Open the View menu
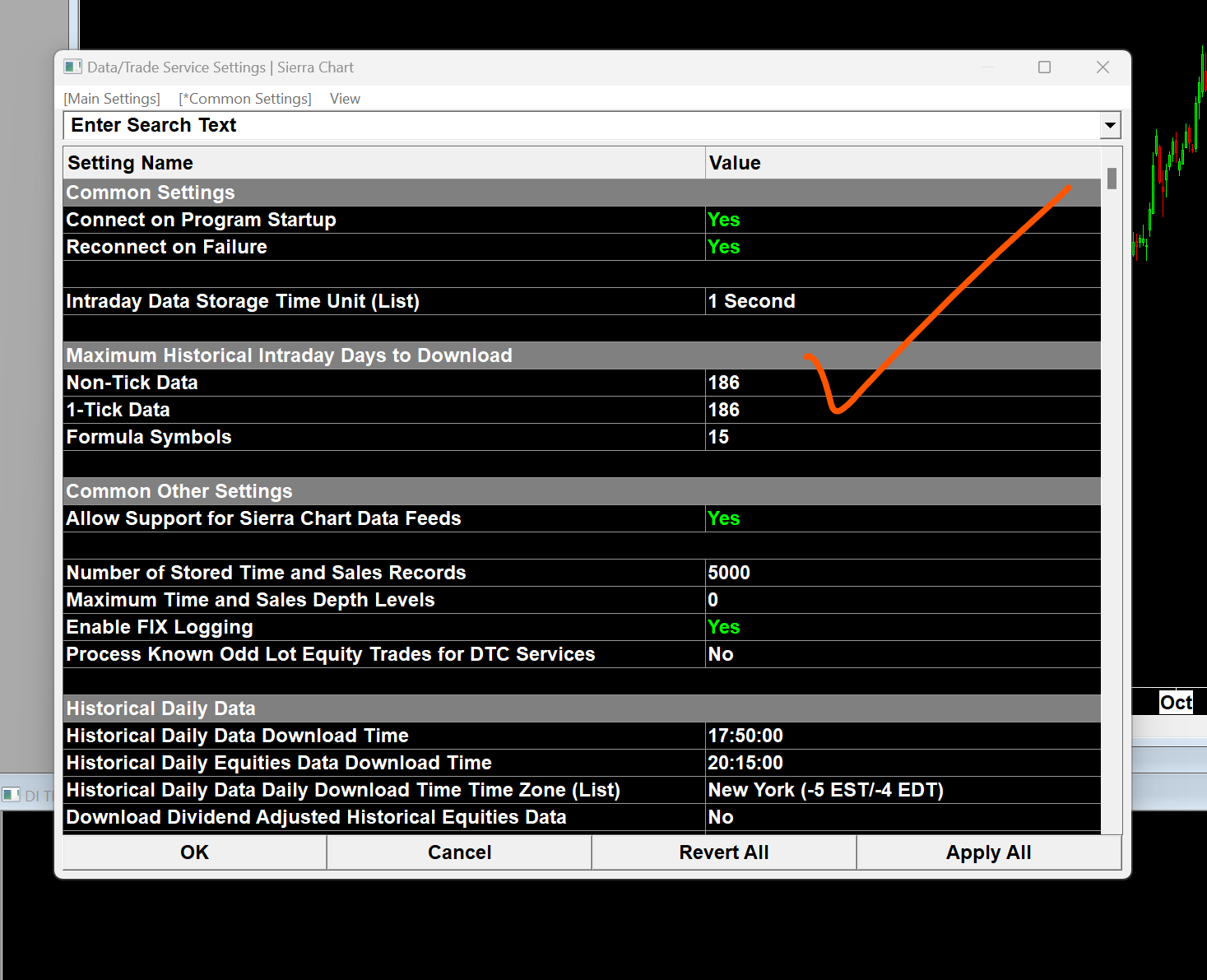 [x=345, y=99]
